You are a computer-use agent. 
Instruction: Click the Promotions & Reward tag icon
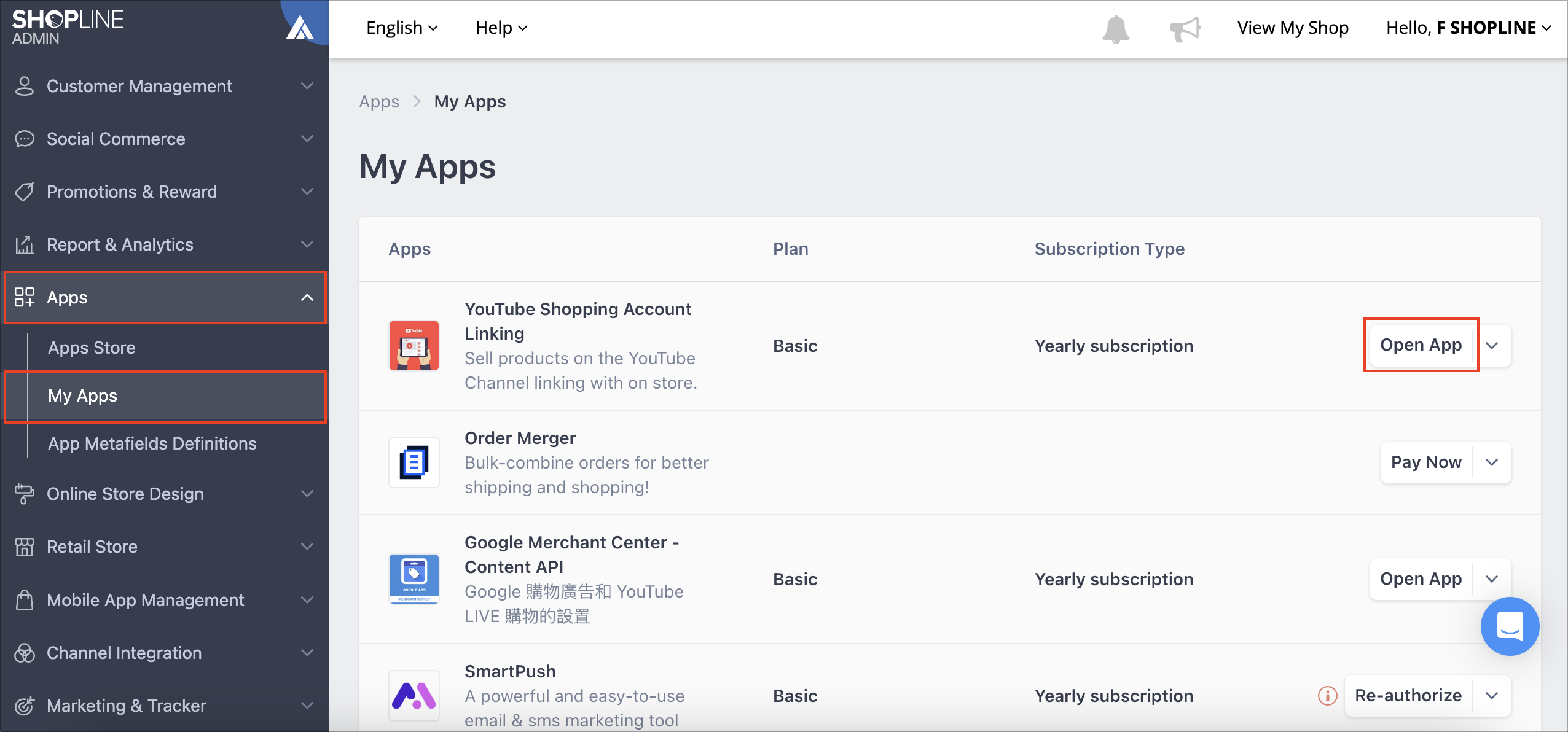pyautogui.click(x=25, y=192)
